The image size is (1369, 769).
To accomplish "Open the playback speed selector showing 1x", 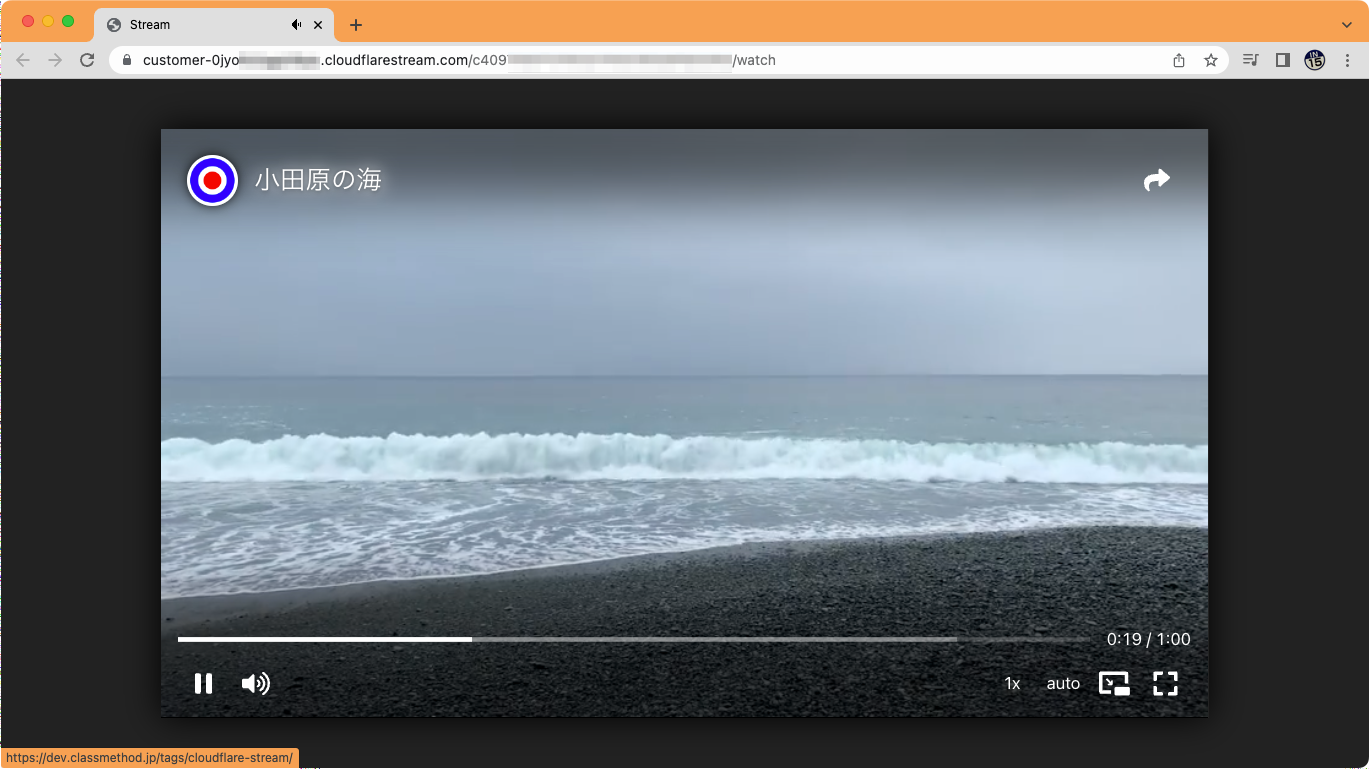I will click(x=1011, y=683).
